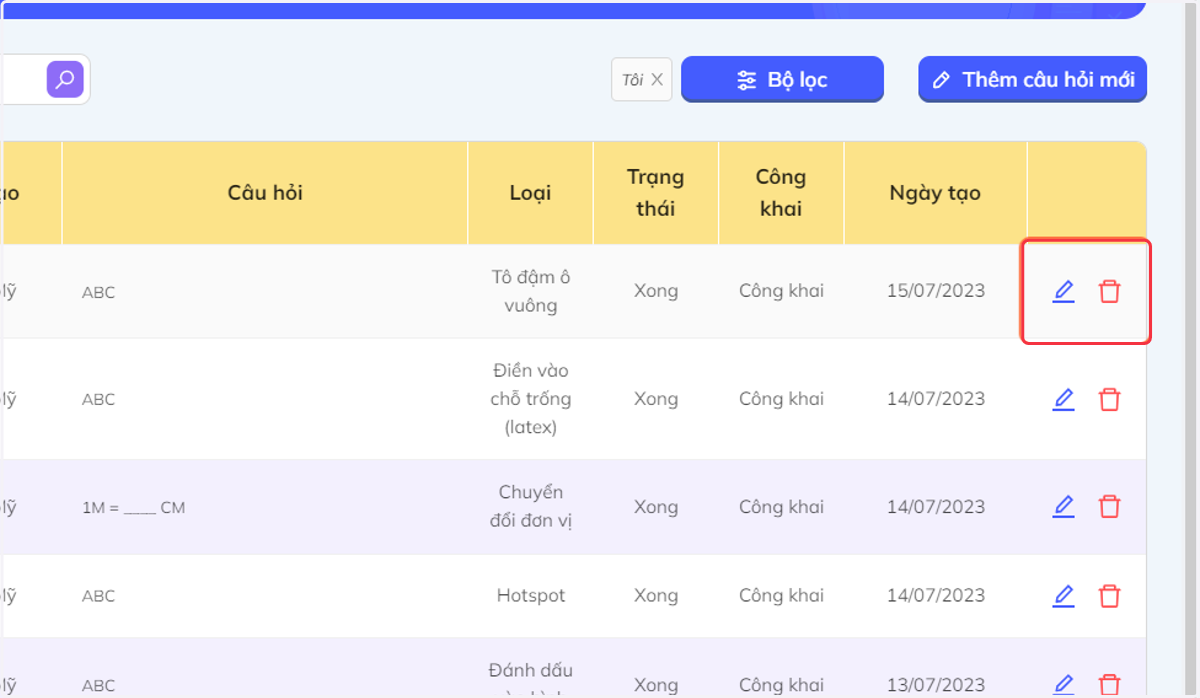Delete the Chuyển đổi đơn vị question

click(1109, 506)
